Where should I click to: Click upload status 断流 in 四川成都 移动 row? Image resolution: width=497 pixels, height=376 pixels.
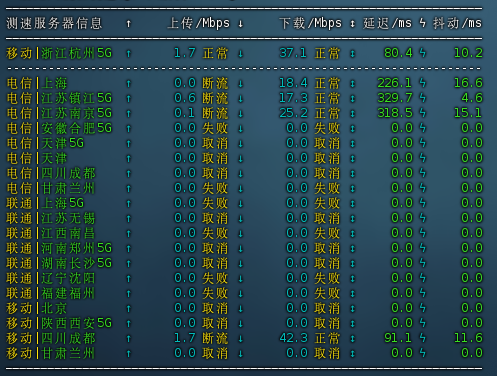tap(215, 338)
